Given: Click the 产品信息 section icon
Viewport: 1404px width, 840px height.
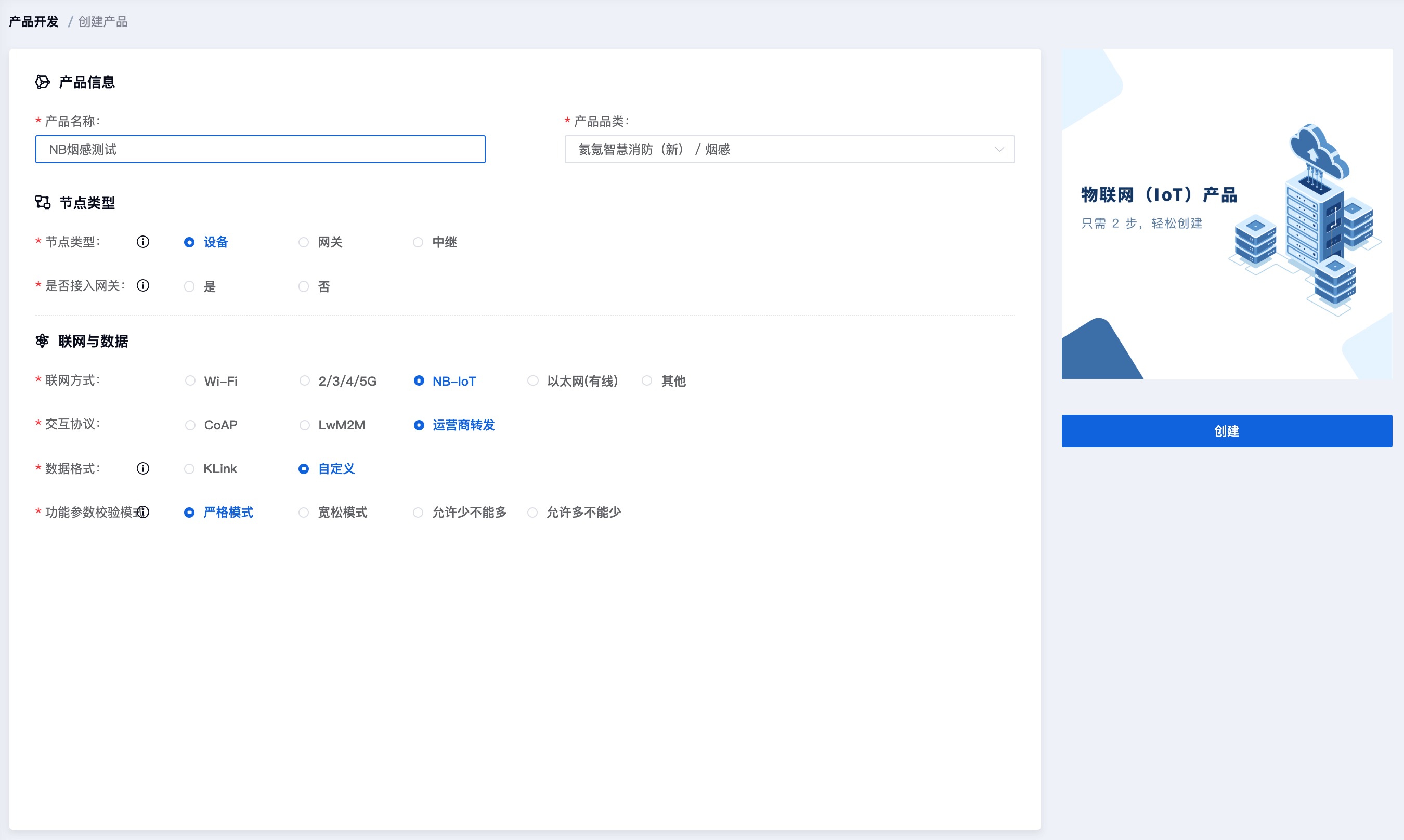Looking at the screenshot, I should click(x=43, y=82).
